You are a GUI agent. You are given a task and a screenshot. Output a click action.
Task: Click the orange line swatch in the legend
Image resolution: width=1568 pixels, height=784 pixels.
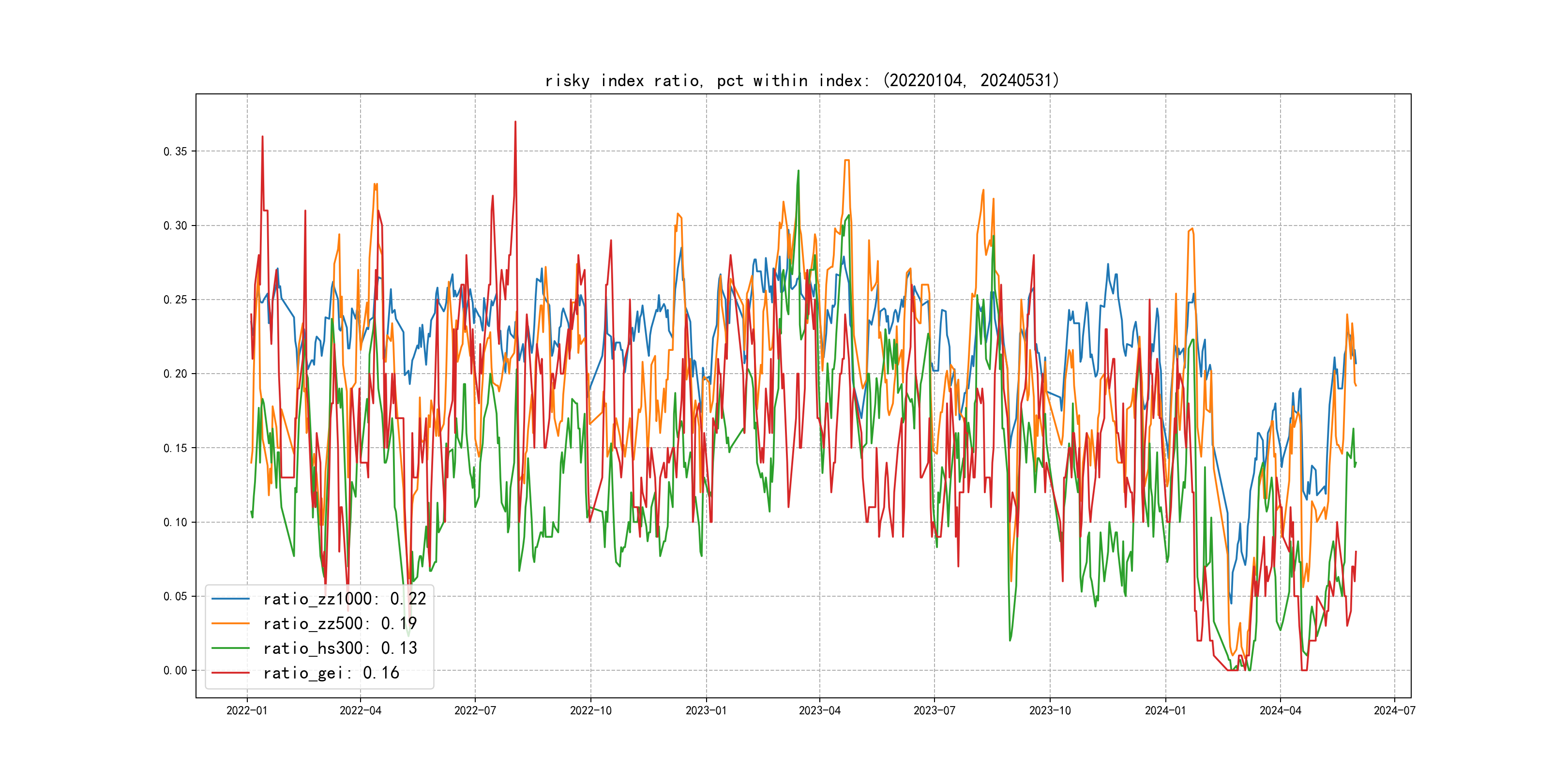[230, 623]
